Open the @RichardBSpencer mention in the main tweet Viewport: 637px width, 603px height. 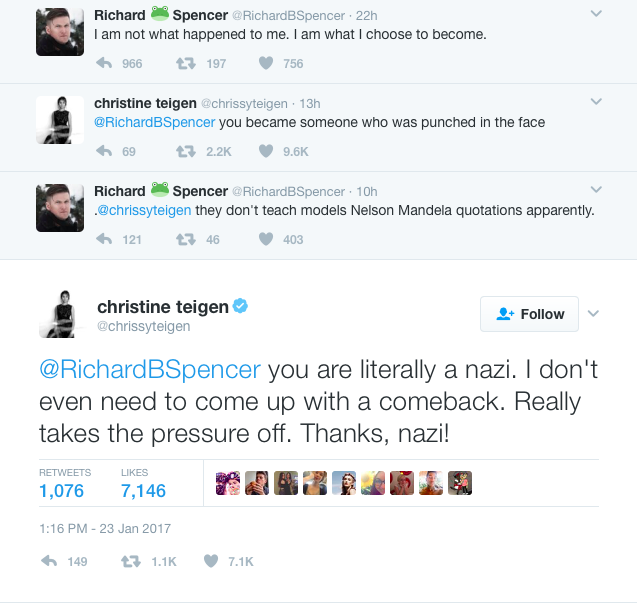click(151, 370)
